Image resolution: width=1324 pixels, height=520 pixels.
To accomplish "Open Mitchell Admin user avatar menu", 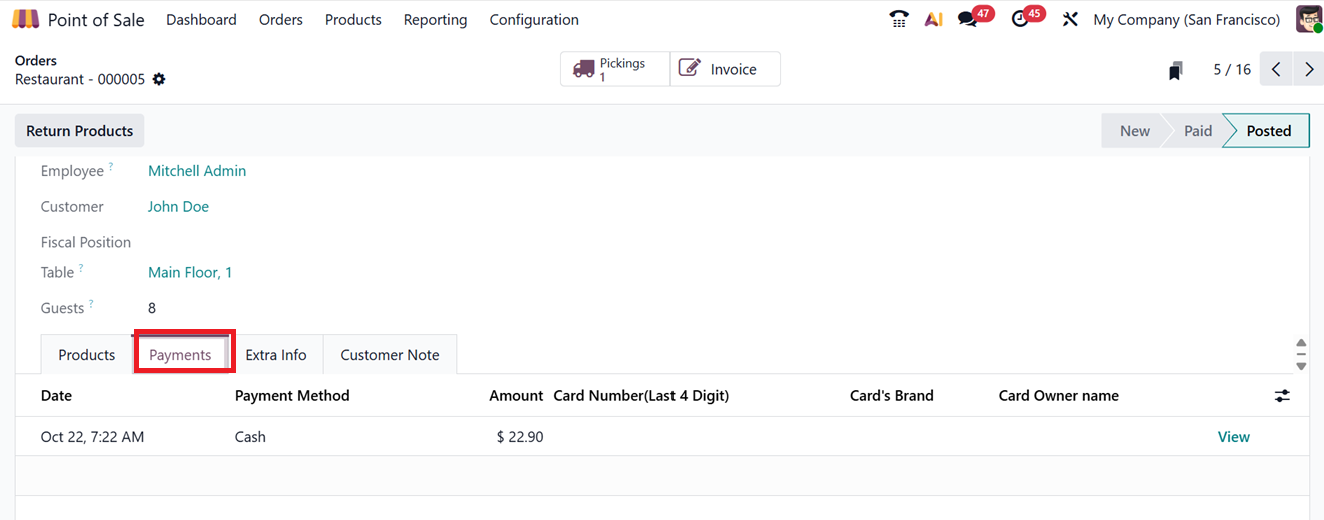I will tap(1308, 19).
